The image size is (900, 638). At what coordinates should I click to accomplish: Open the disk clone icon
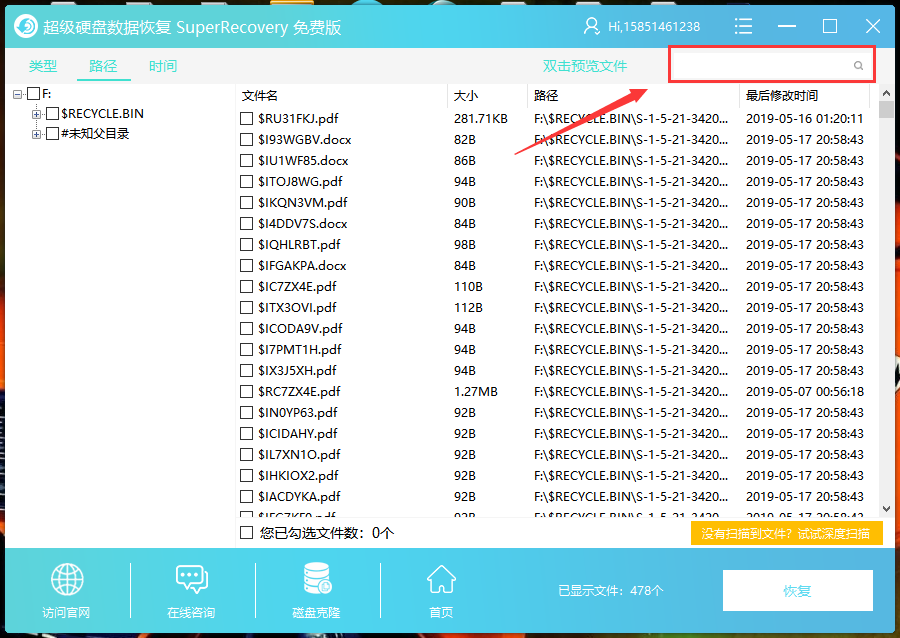[x=317, y=579]
